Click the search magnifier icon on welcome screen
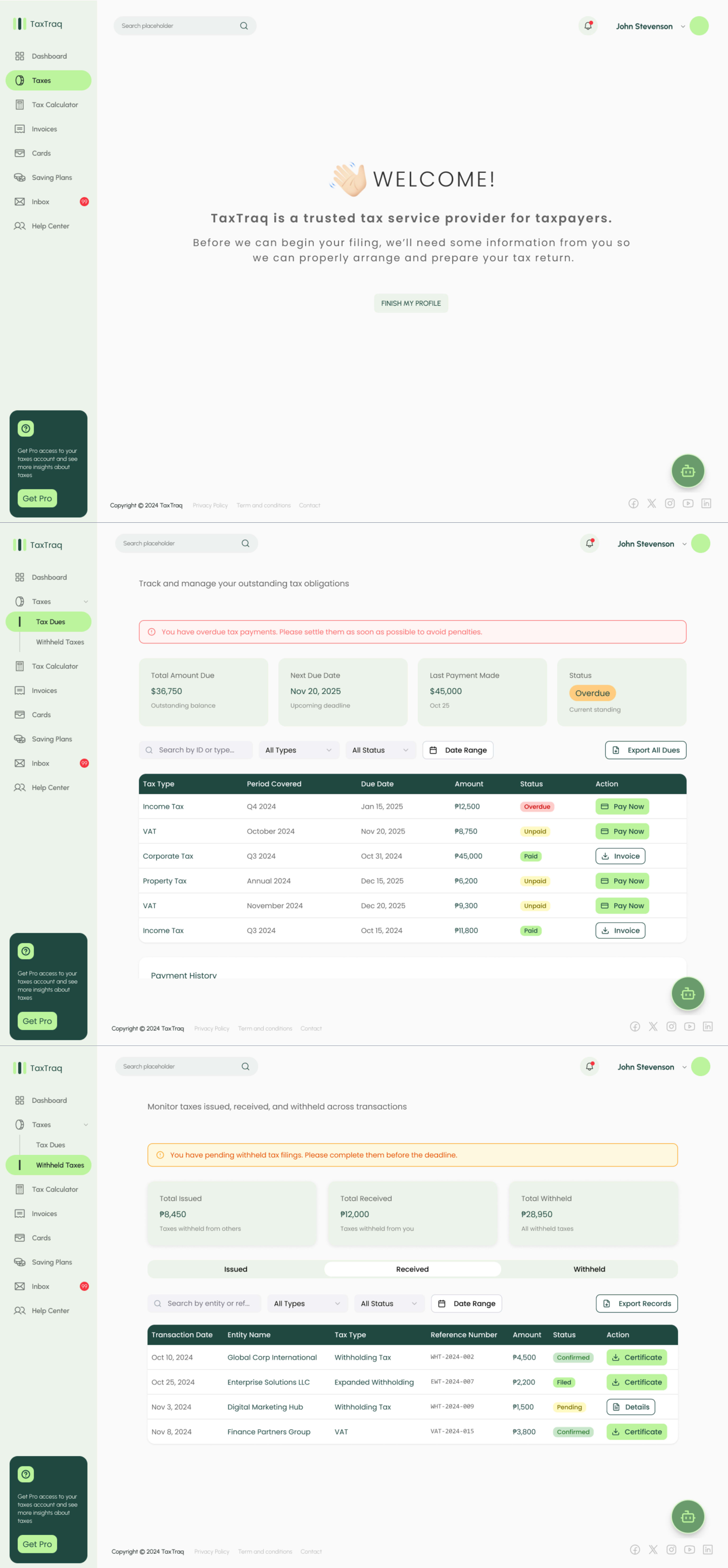Screen dimensions: 728x1568 [244, 26]
